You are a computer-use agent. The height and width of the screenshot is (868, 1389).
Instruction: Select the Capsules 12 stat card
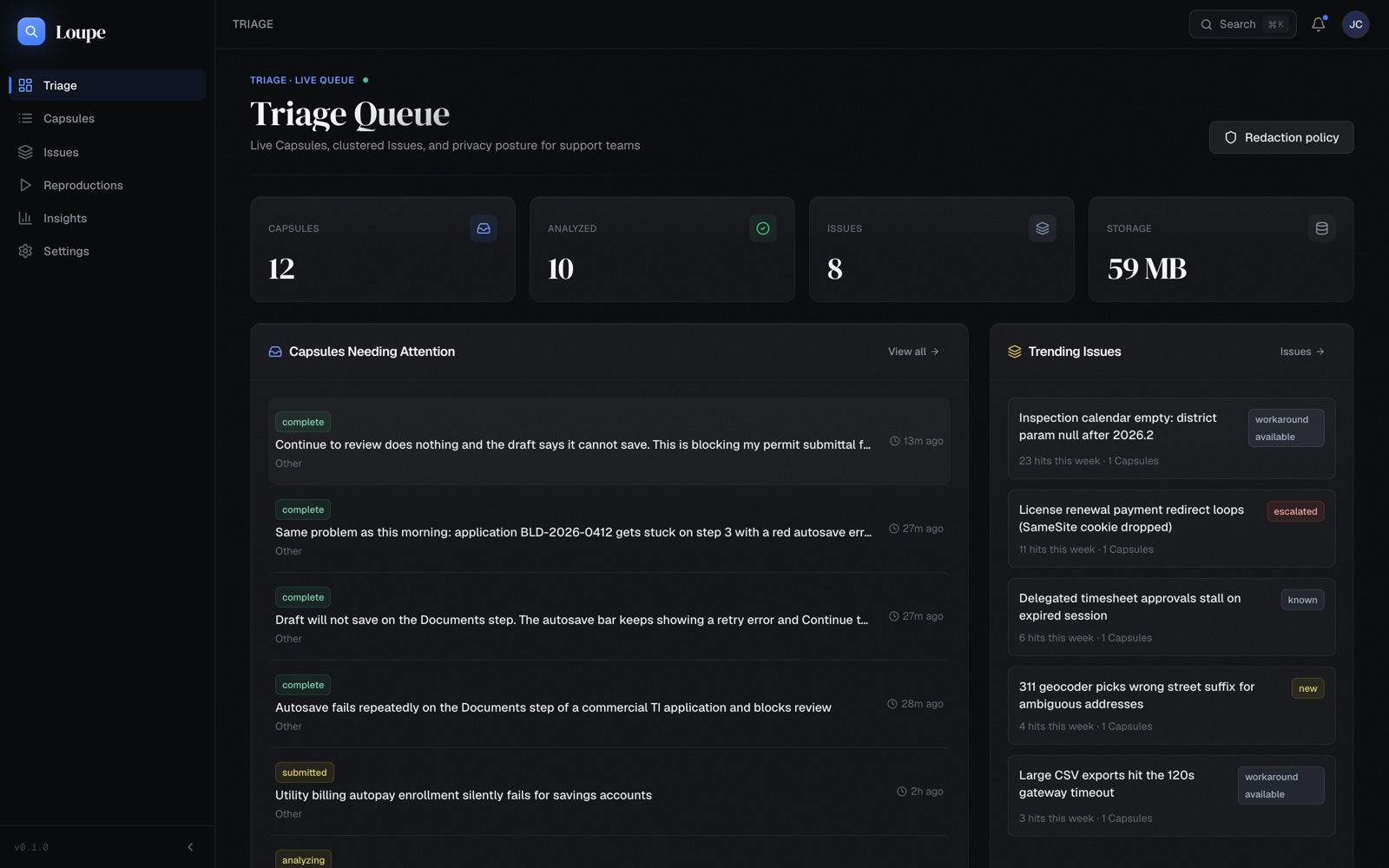point(383,249)
